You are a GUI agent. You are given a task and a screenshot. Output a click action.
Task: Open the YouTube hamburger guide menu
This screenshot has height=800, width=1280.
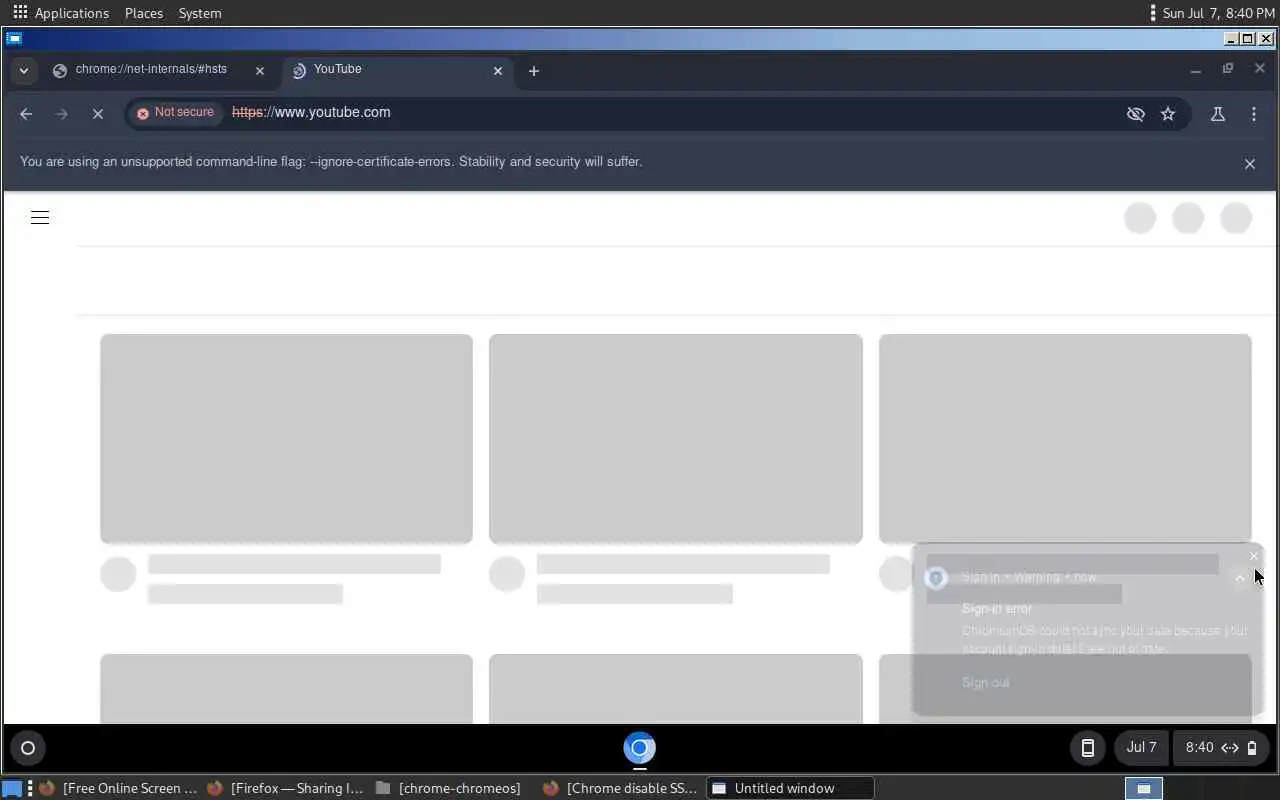[x=40, y=217]
